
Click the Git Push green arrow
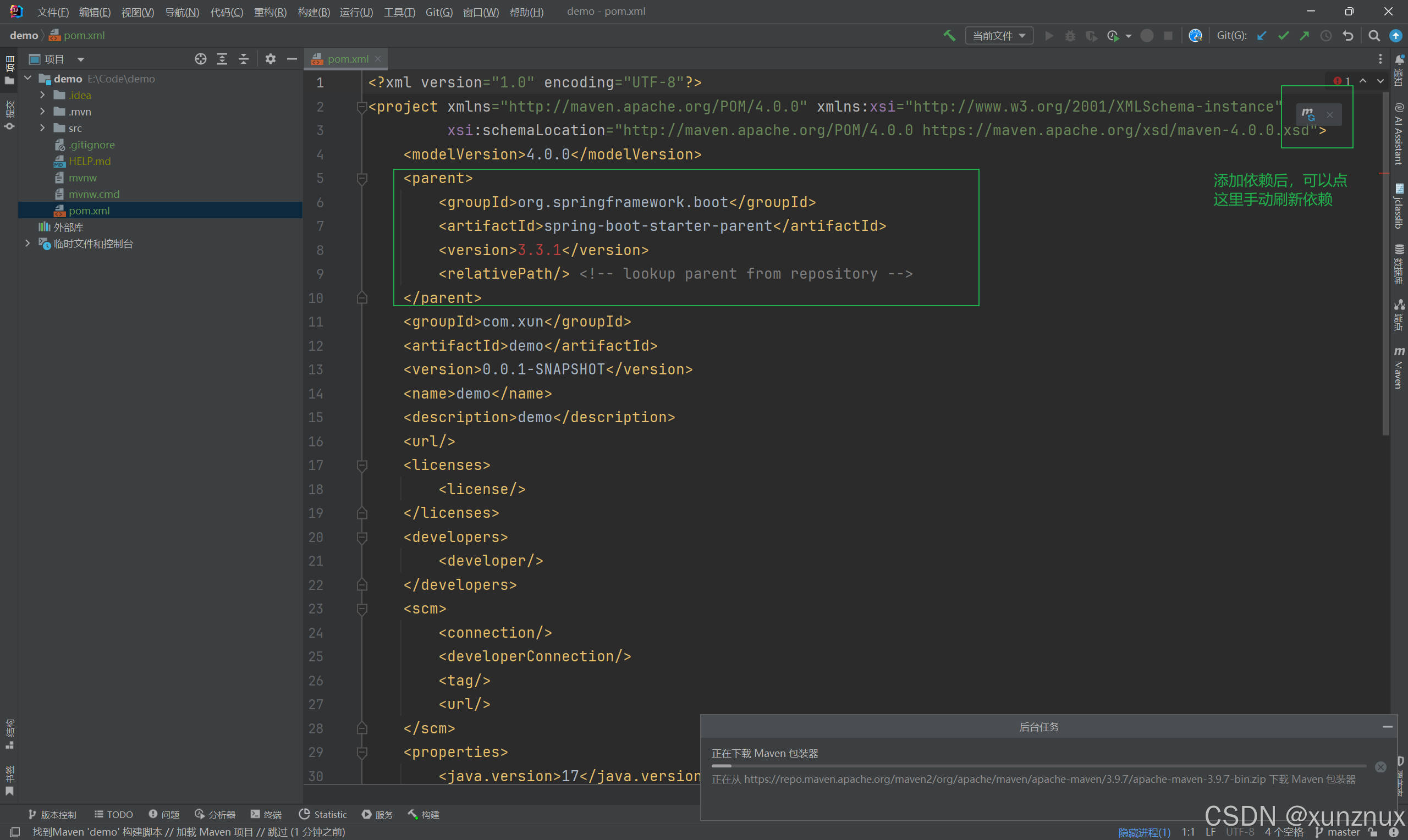(1305, 36)
